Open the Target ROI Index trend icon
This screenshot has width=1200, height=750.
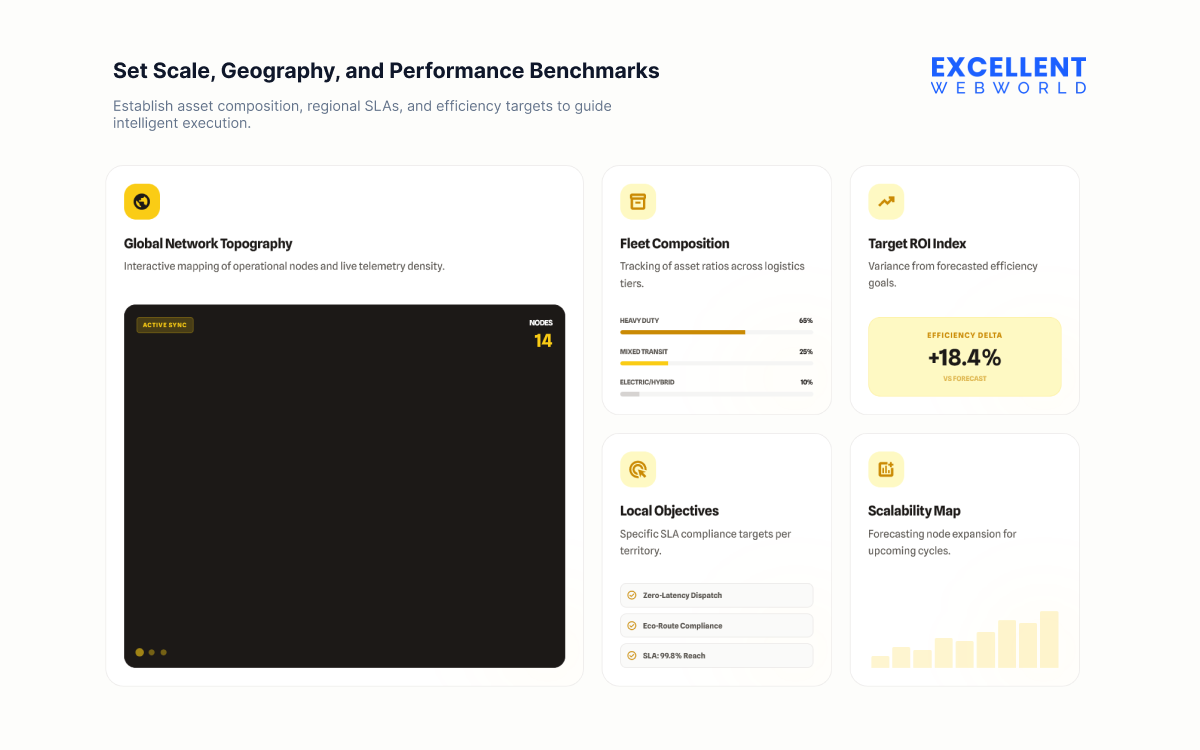coord(886,201)
